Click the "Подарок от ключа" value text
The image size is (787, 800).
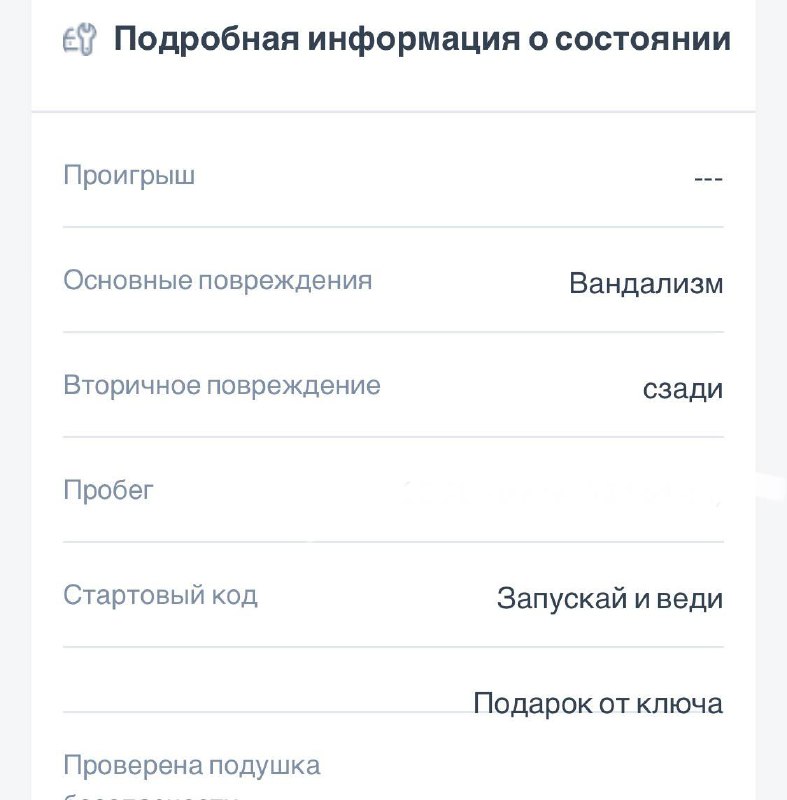pos(598,704)
